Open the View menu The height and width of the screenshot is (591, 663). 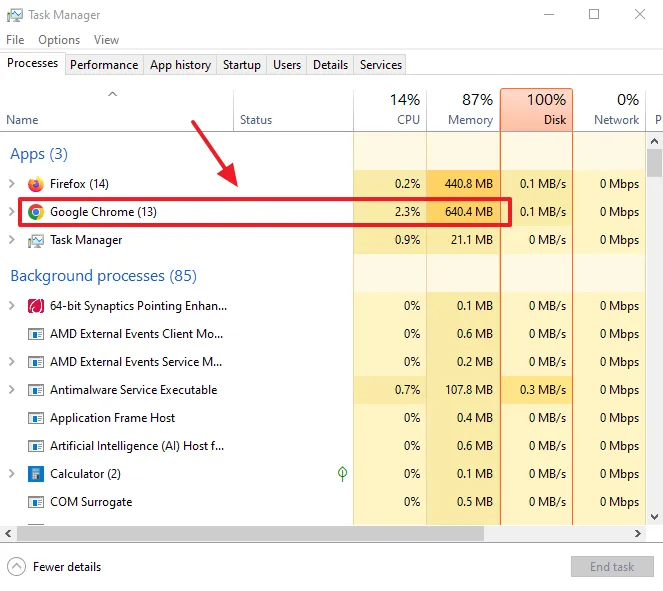point(106,40)
